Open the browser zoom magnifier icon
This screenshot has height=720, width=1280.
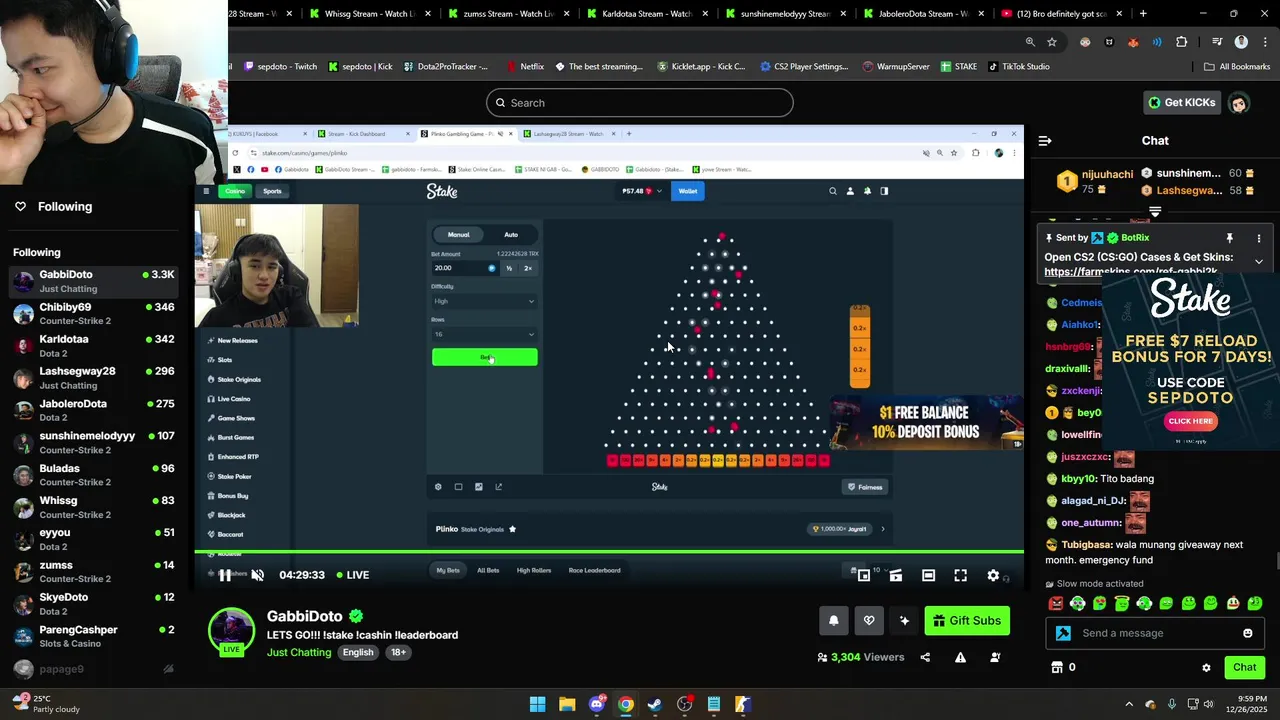click(x=1030, y=42)
